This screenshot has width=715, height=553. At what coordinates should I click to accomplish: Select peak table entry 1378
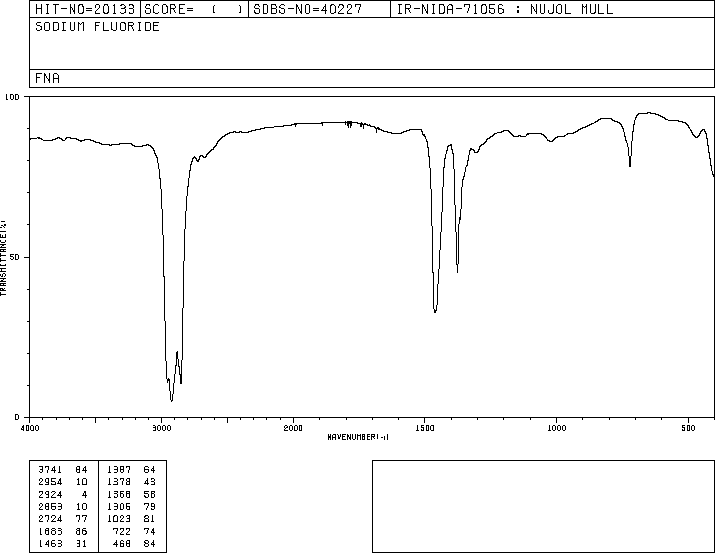click(x=119, y=482)
